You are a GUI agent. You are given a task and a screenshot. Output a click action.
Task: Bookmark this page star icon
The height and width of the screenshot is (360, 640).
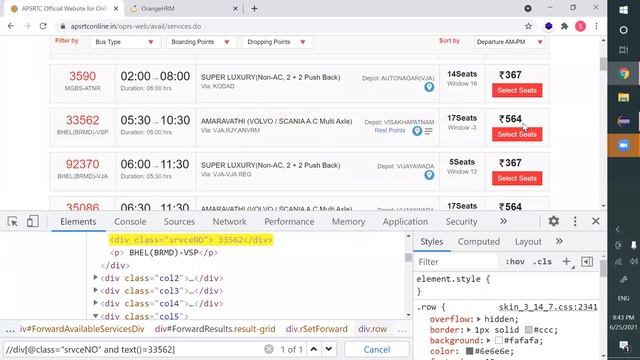pyautogui.click(x=528, y=26)
